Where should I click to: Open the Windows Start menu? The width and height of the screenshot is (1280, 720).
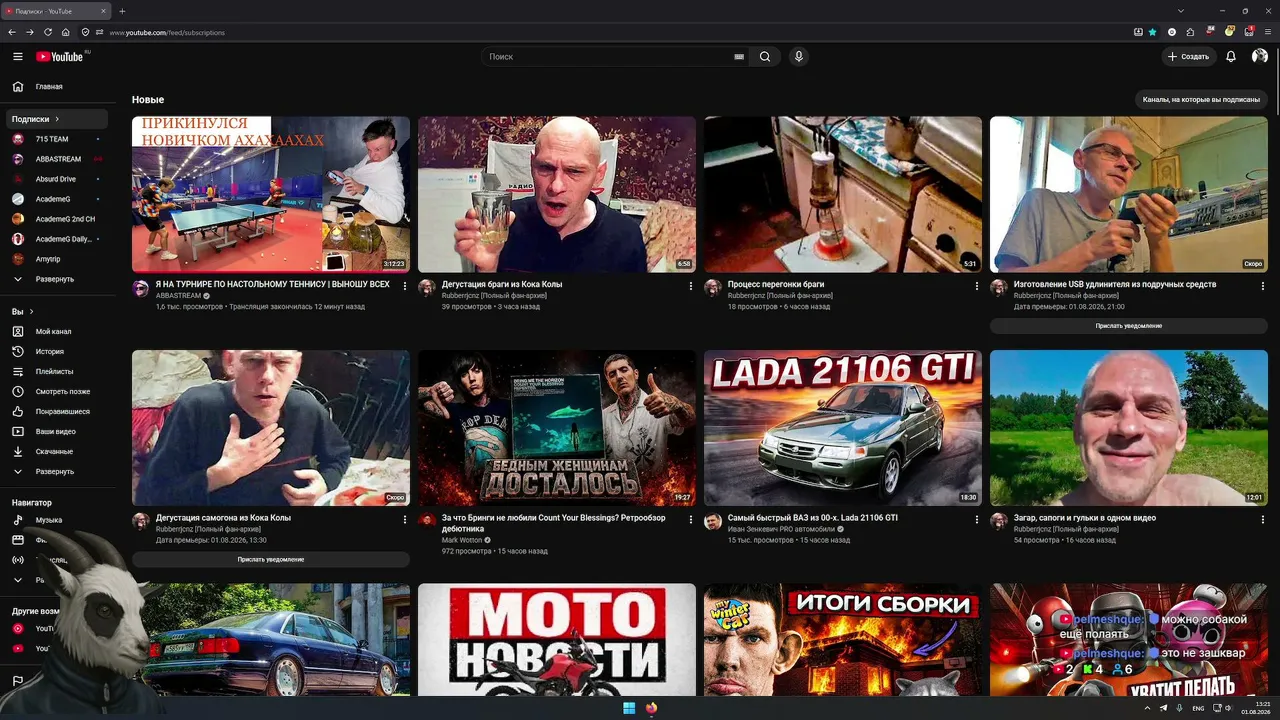[x=629, y=708]
